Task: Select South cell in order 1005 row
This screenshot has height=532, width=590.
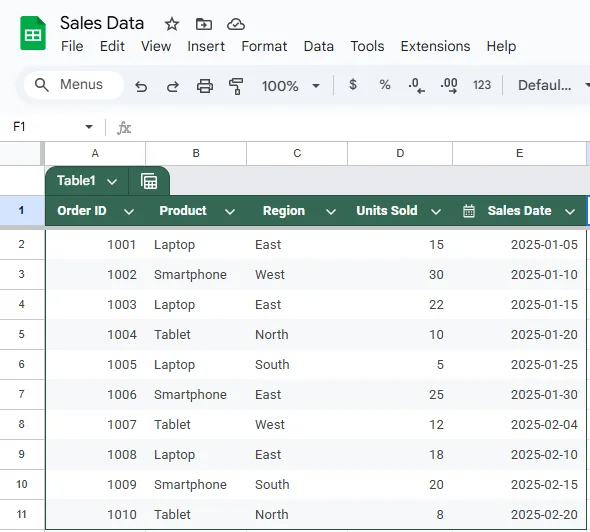Action: pos(297,365)
